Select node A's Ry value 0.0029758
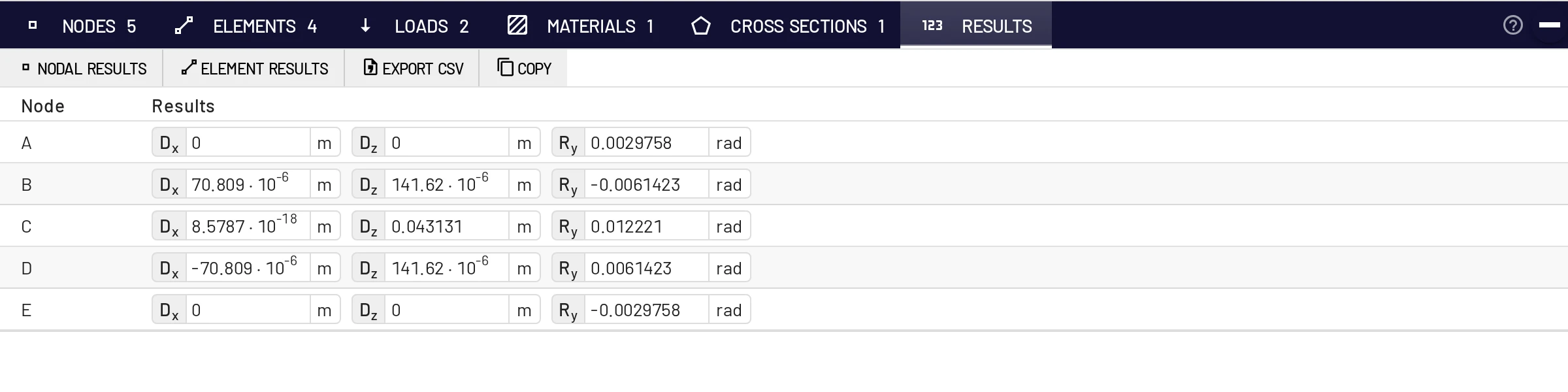 (647, 142)
